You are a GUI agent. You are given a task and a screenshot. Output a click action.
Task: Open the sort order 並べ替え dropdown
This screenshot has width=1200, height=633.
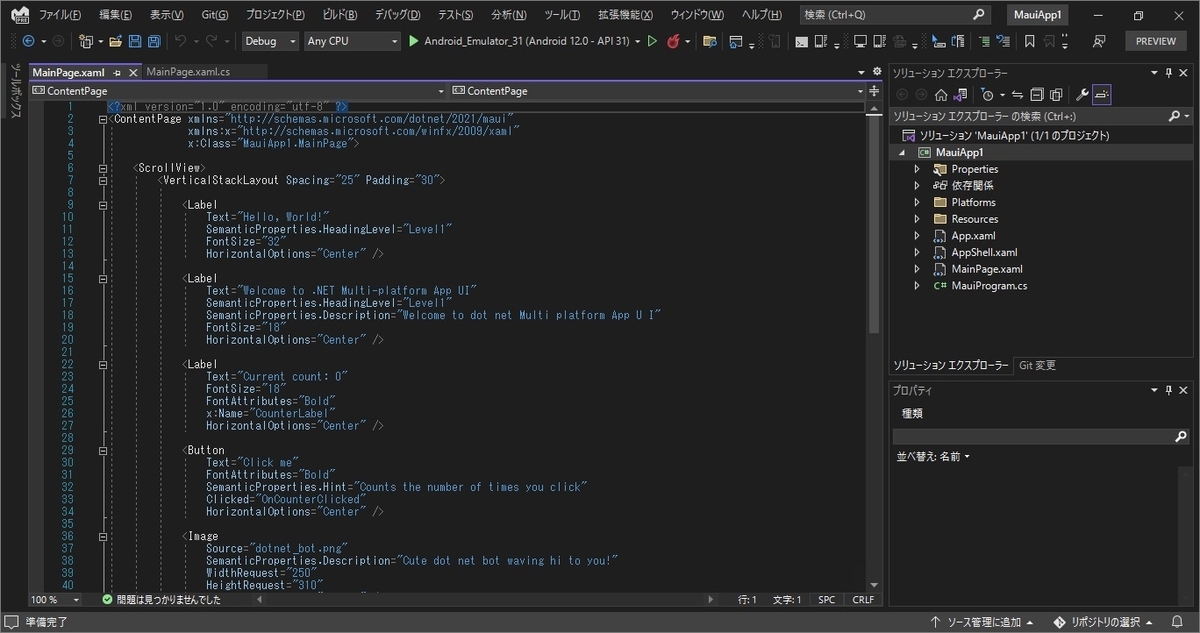click(933, 456)
